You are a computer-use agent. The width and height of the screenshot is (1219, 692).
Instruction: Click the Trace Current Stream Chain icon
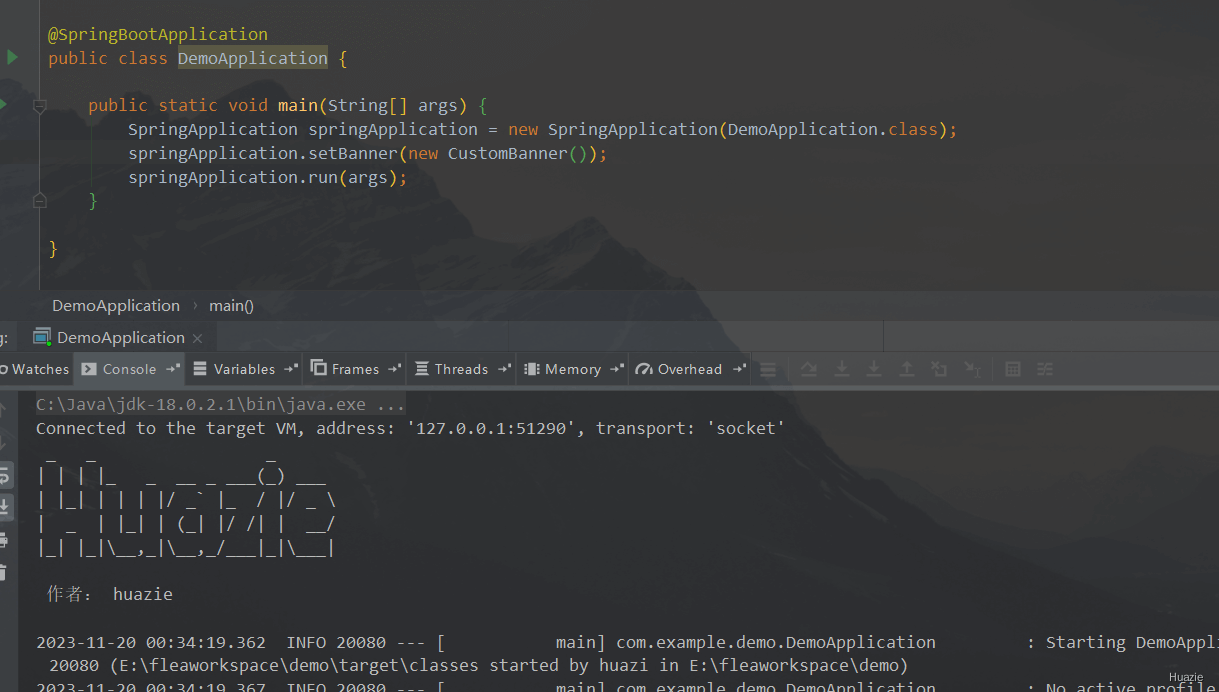tap(1045, 369)
